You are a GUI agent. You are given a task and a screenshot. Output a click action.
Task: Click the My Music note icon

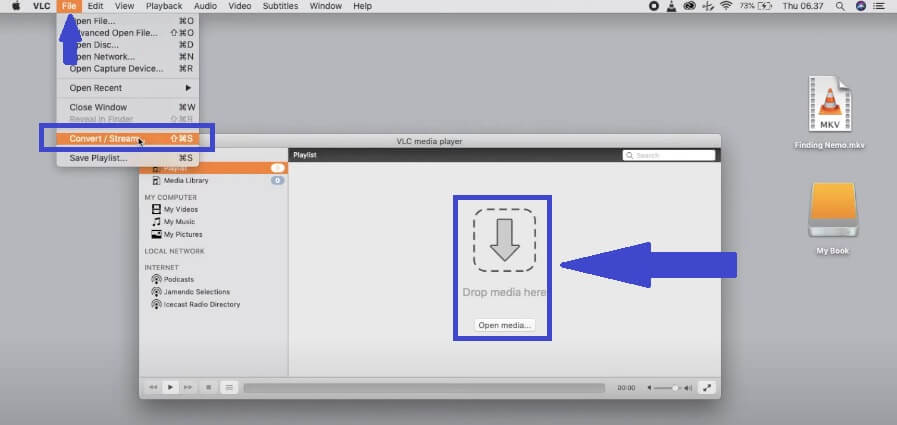pyautogui.click(x=156, y=221)
